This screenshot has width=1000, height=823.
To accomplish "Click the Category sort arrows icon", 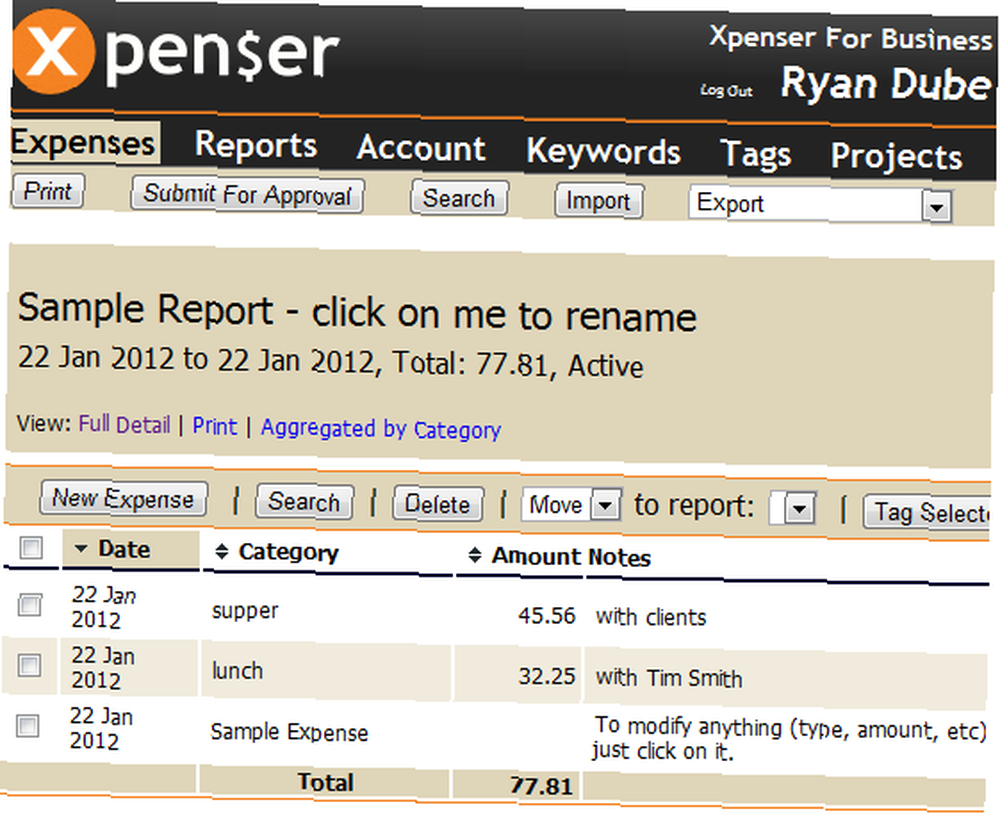I will [221, 551].
